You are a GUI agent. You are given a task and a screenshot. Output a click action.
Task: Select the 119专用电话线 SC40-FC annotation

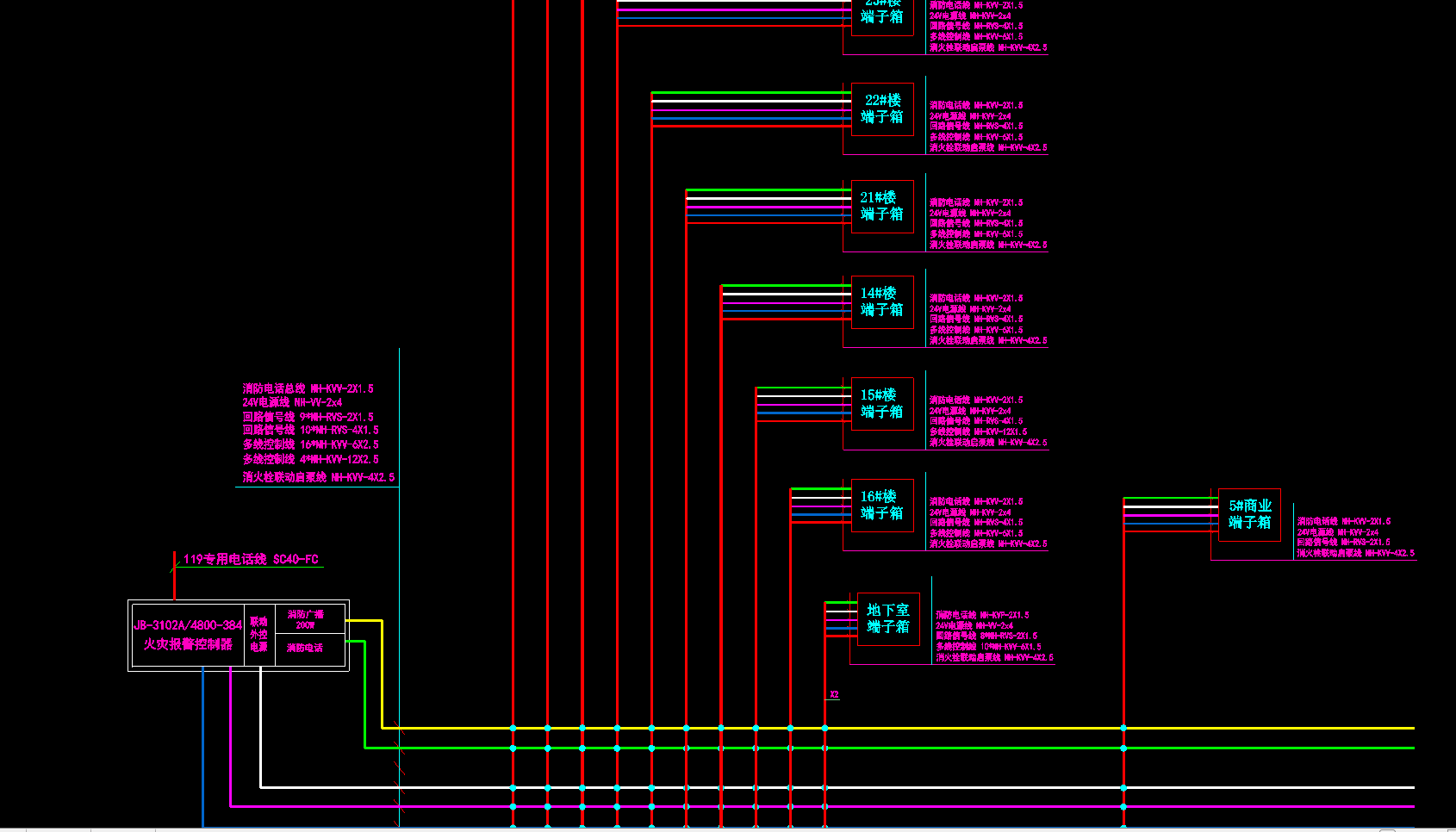251,559
